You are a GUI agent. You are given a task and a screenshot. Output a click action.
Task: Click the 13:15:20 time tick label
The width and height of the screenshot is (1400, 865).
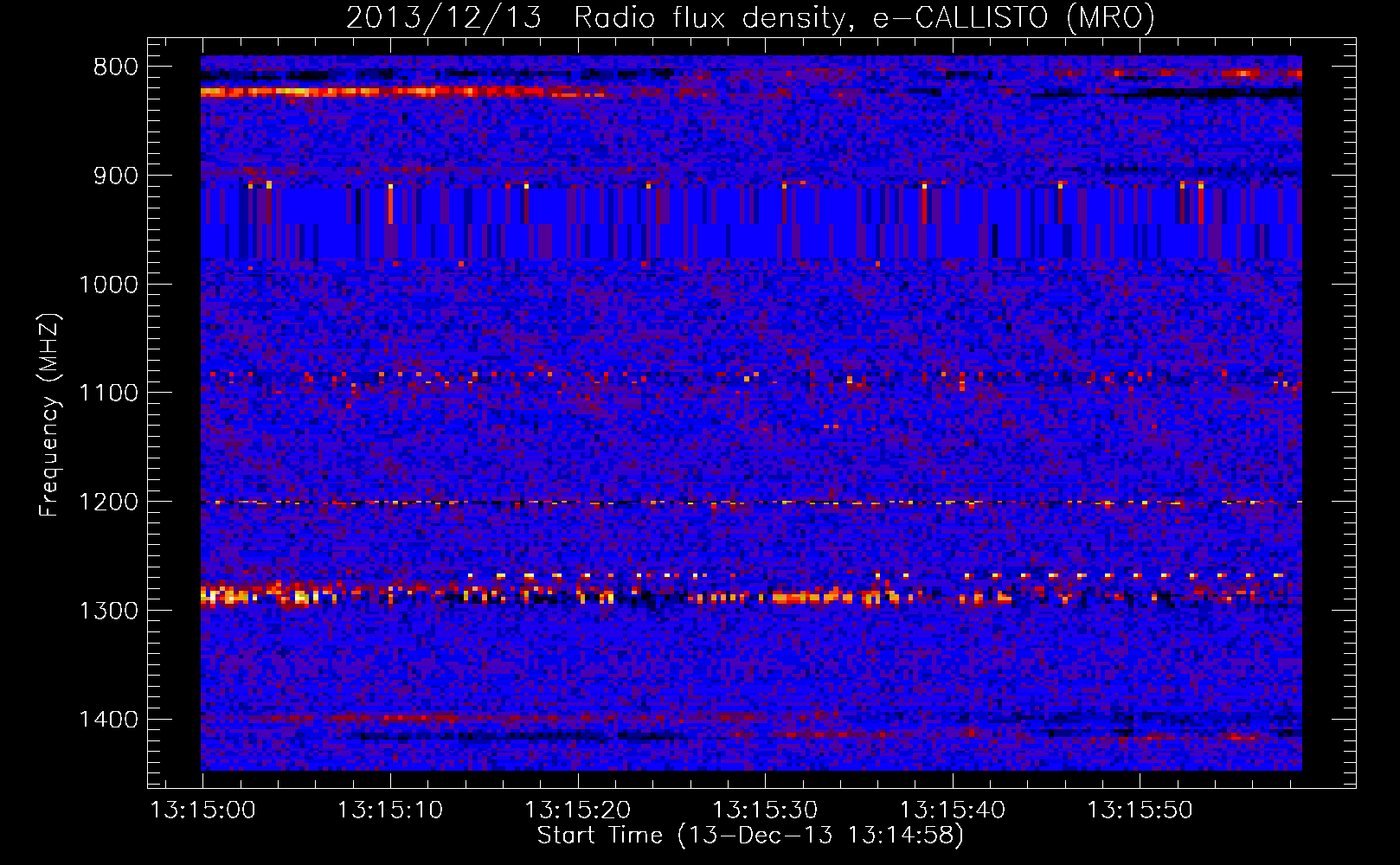point(578,811)
